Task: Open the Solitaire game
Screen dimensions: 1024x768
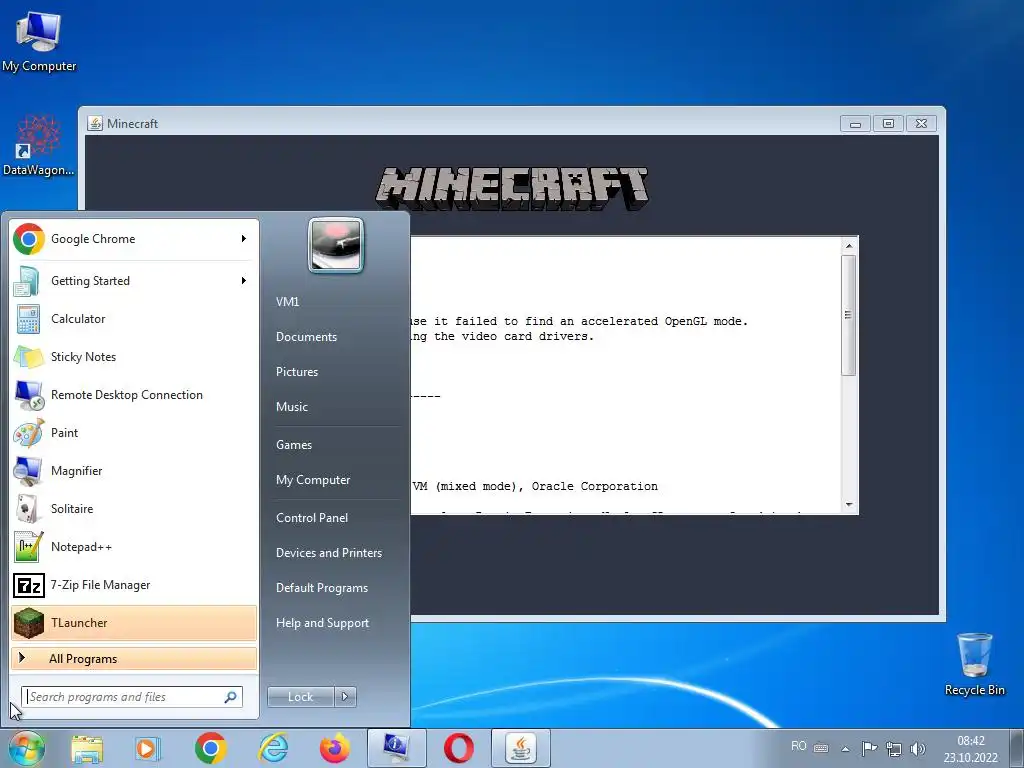Action: click(x=134, y=509)
